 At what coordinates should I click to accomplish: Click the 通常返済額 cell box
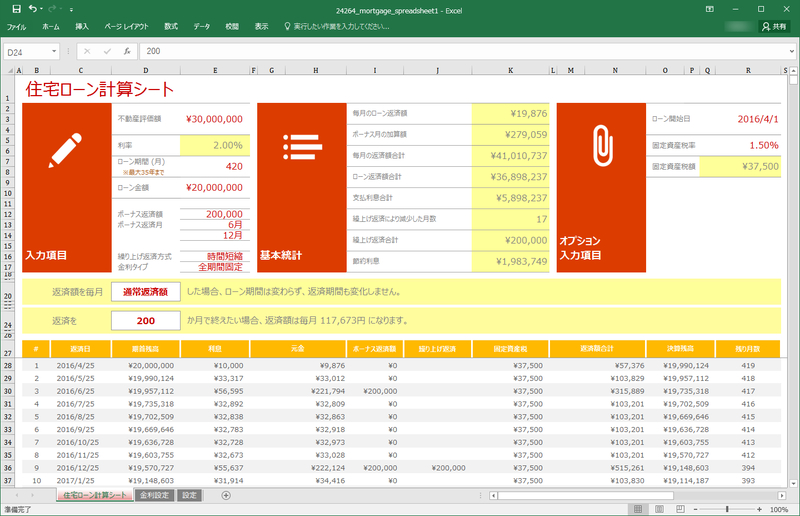(145, 292)
